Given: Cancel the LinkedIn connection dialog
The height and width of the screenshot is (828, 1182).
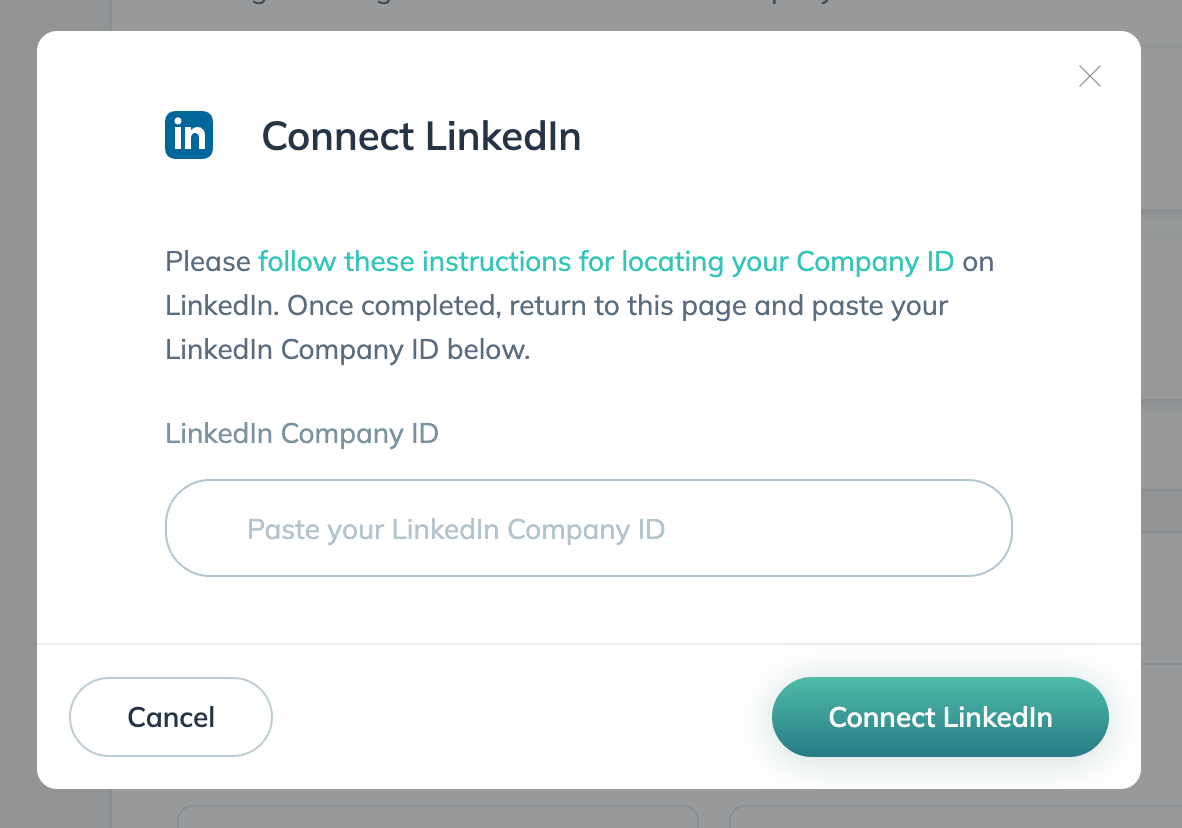Looking at the screenshot, I should pyautogui.click(x=171, y=717).
